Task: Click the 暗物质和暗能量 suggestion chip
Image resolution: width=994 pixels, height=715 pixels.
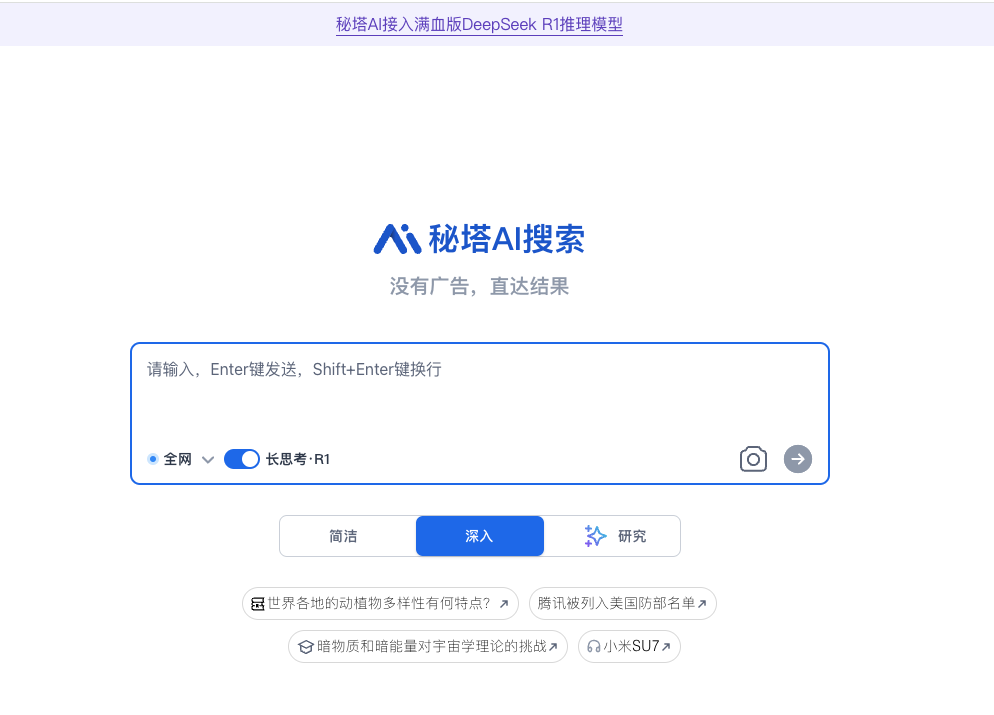Action: (428, 646)
